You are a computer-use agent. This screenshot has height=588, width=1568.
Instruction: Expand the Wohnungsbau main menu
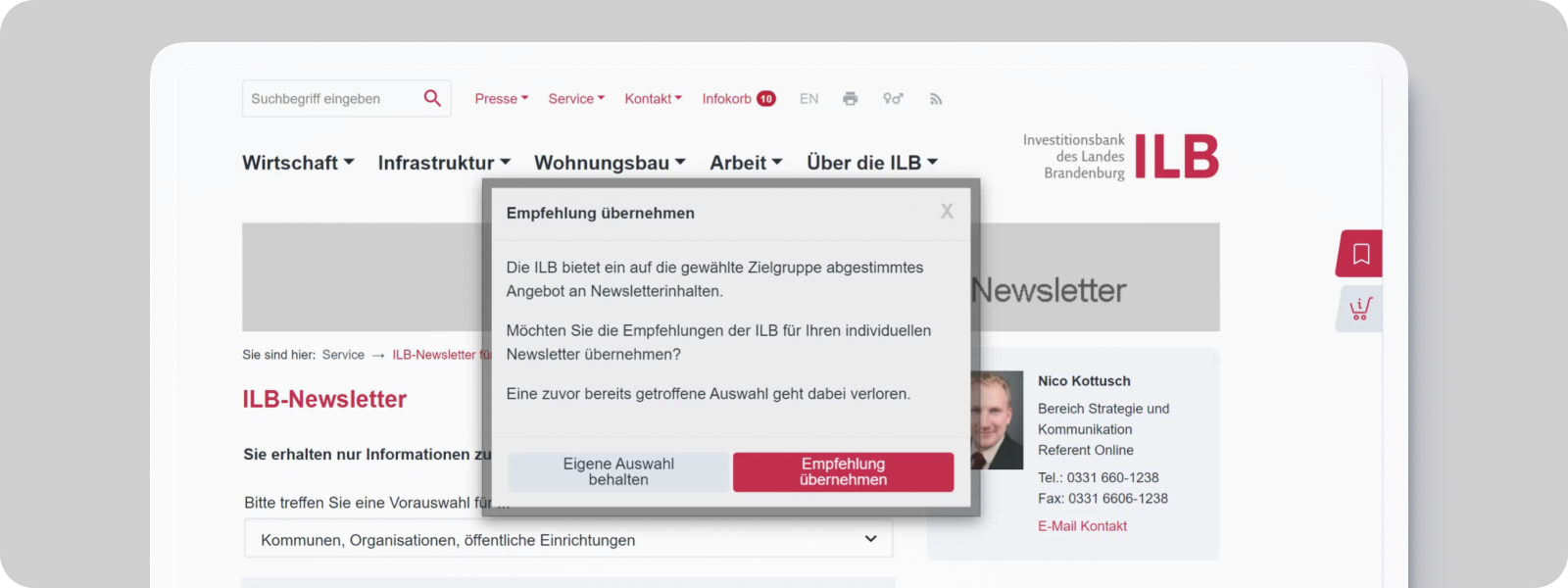click(610, 163)
